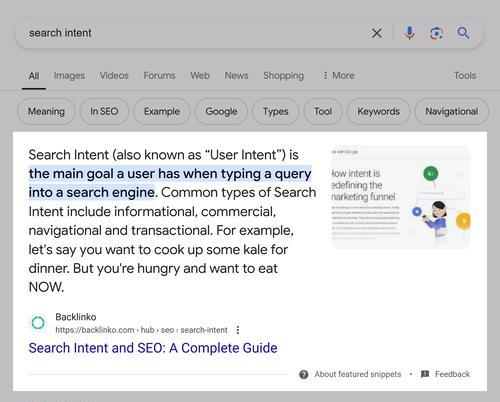Switch to the Videos tab

coord(114,76)
